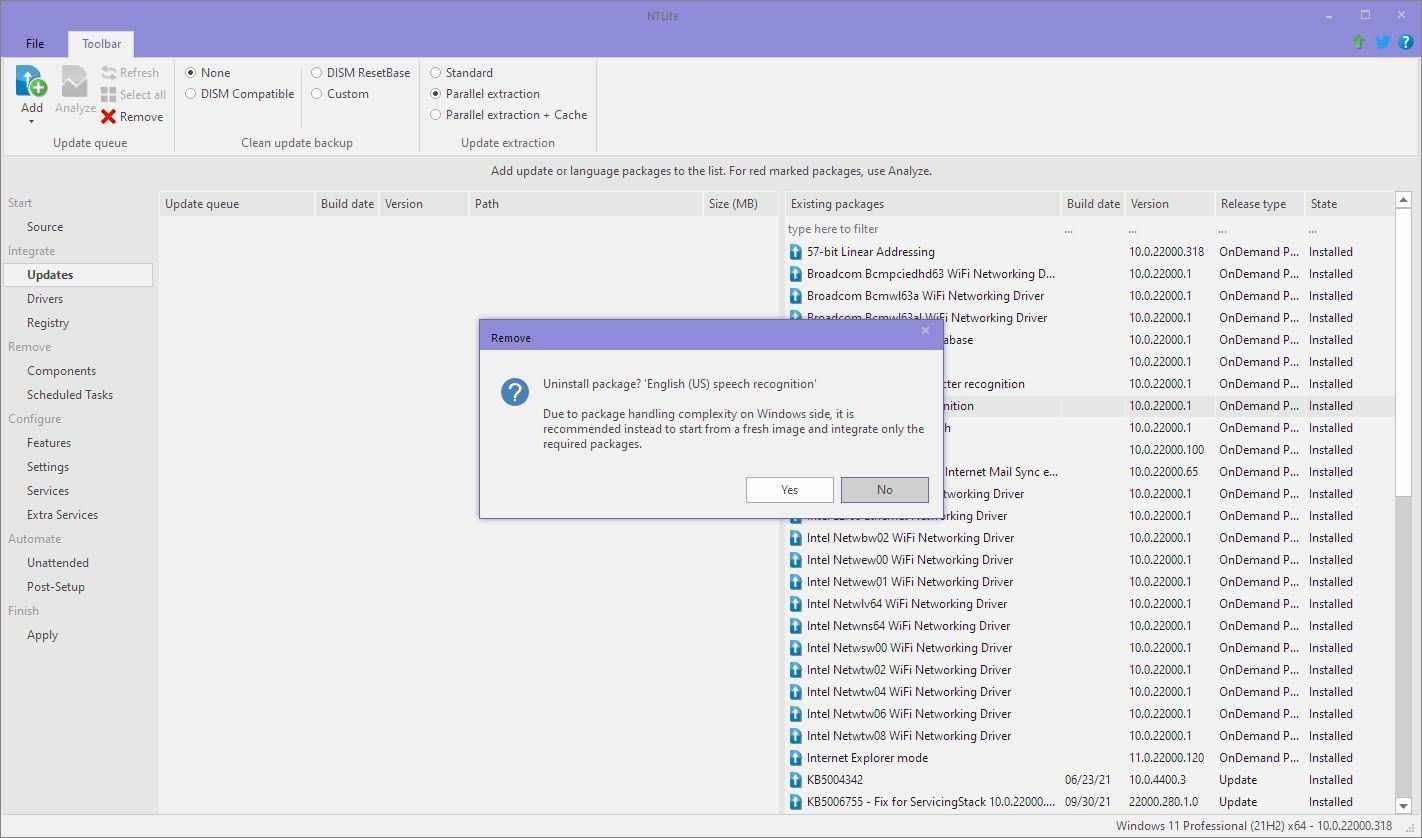Choose the Custom cleanup option
The width and height of the screenshot is (1422, 838).
point(340,94)
